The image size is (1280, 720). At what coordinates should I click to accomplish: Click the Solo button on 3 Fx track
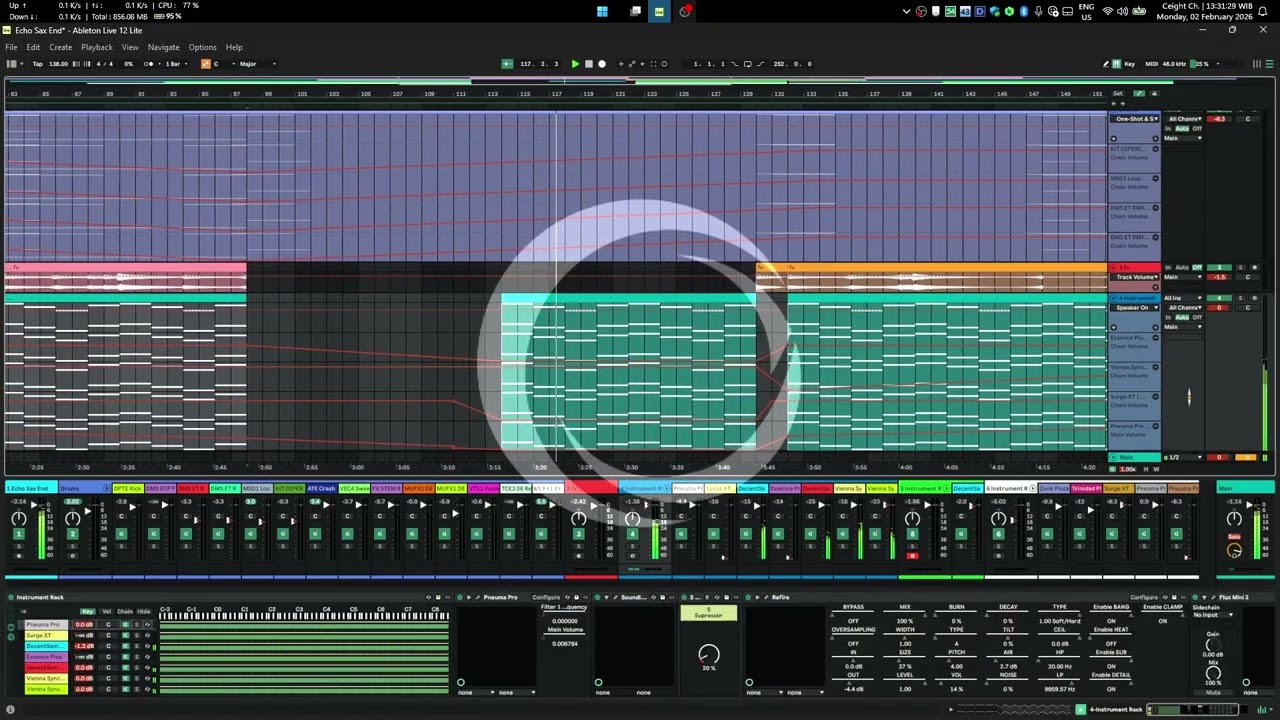point(1241,268)
